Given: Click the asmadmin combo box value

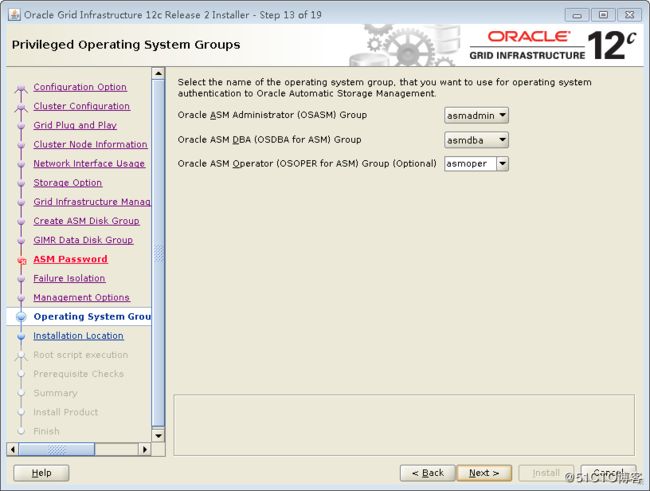Looking at the screenshot, I should 471,115.
